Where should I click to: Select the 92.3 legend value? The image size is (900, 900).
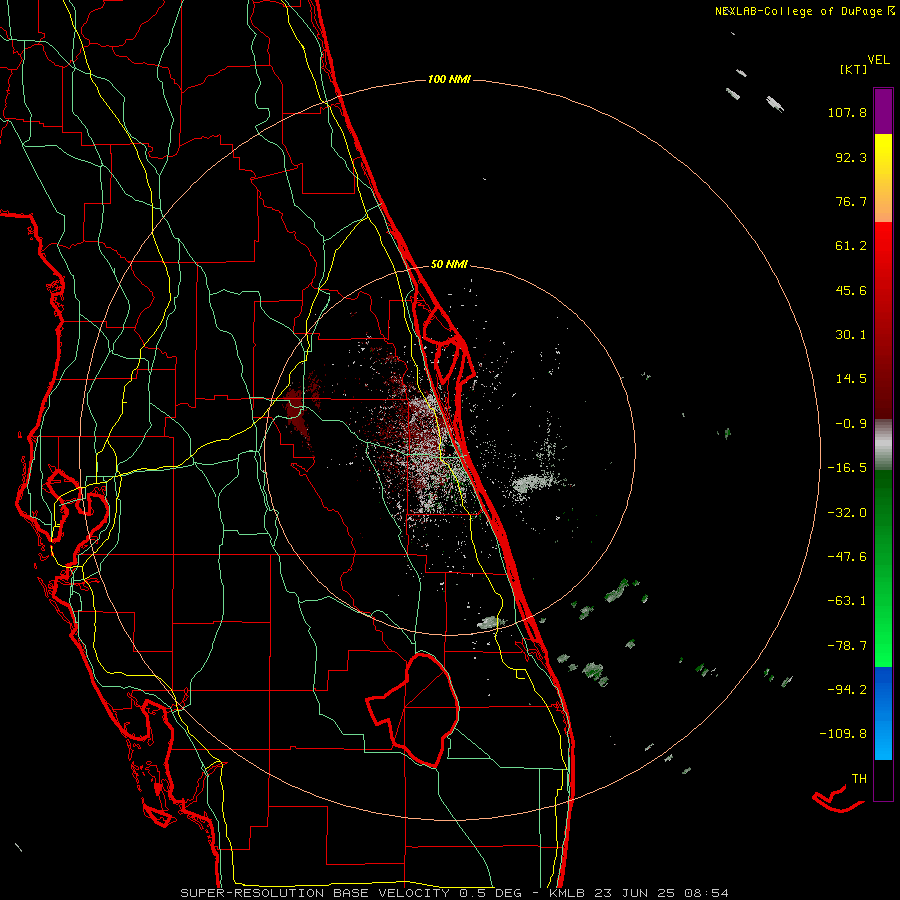click(851, 157)
